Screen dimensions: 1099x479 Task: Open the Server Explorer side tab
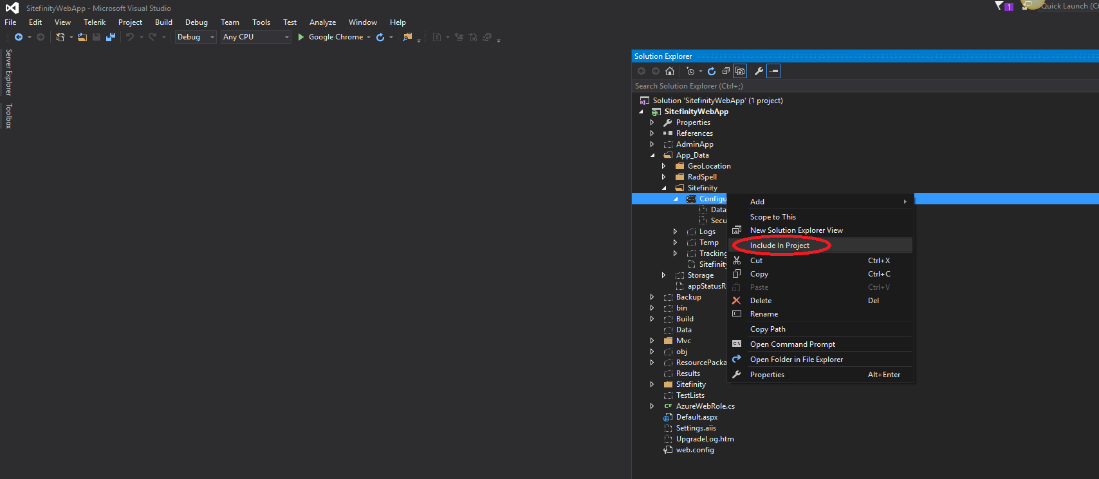point(8,72)
